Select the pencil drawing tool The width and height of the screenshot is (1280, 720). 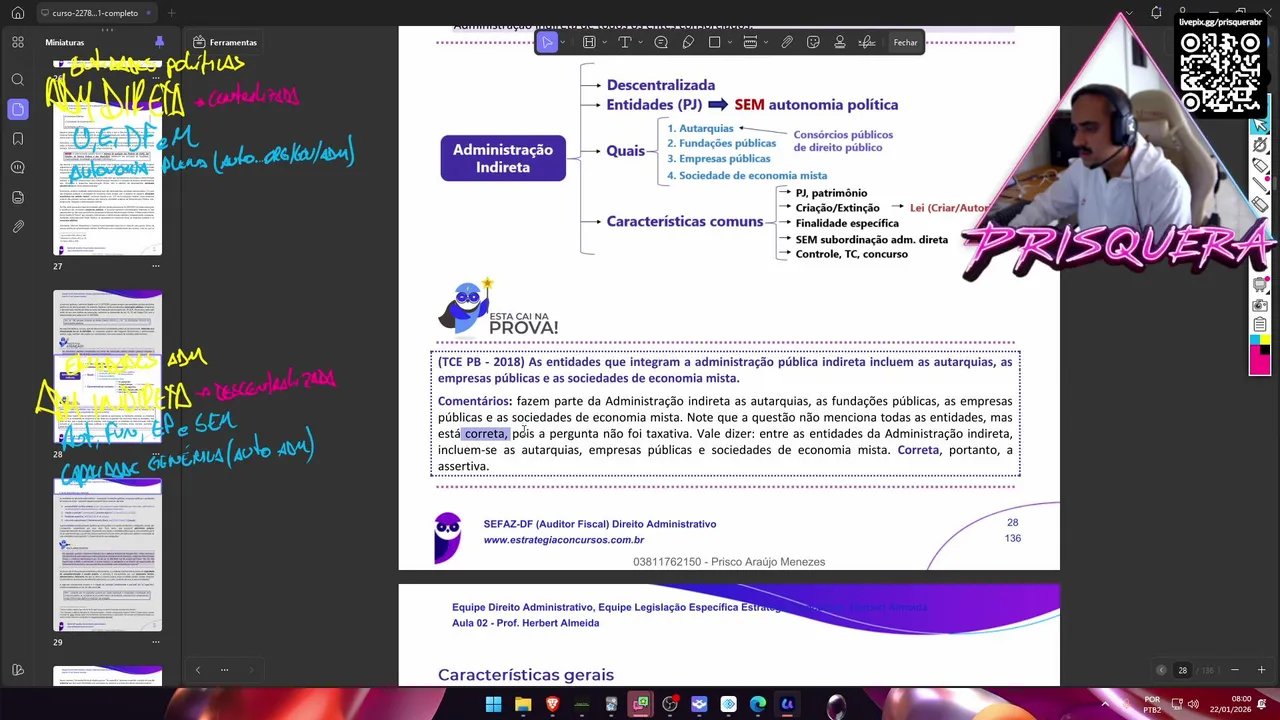[688, 42]
